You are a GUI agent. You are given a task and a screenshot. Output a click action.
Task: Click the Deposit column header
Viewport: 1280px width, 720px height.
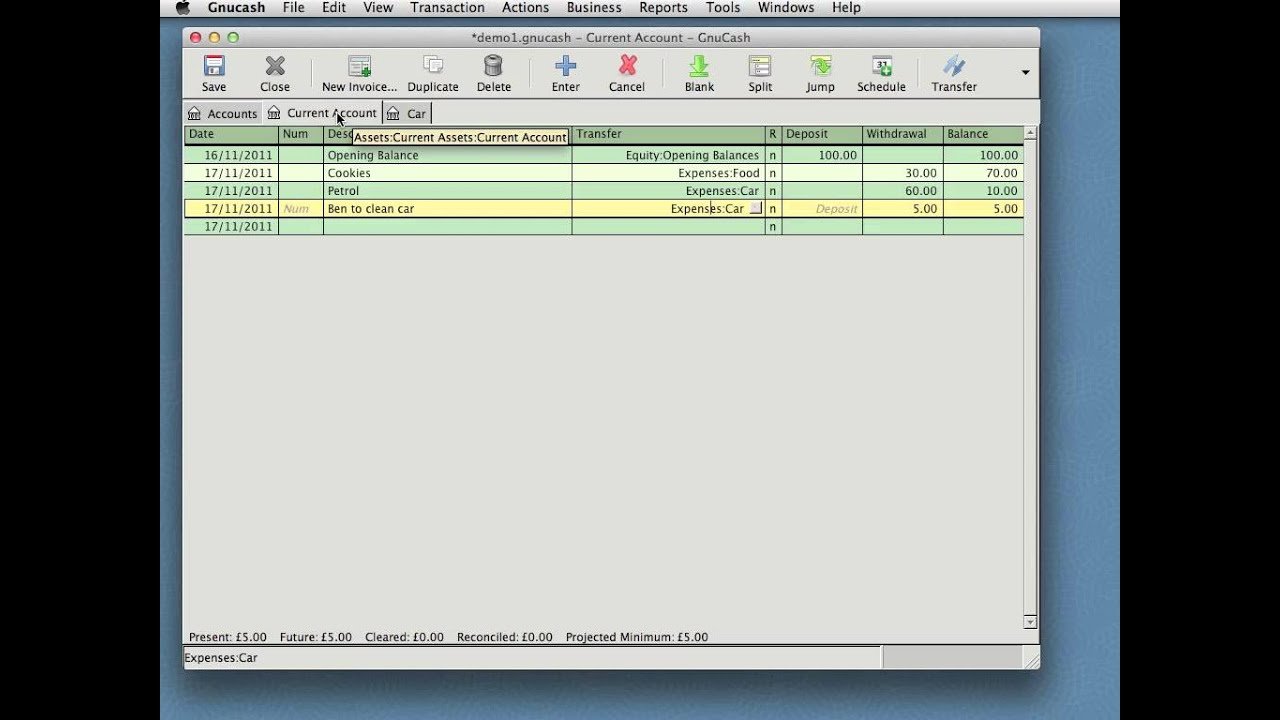822,134
